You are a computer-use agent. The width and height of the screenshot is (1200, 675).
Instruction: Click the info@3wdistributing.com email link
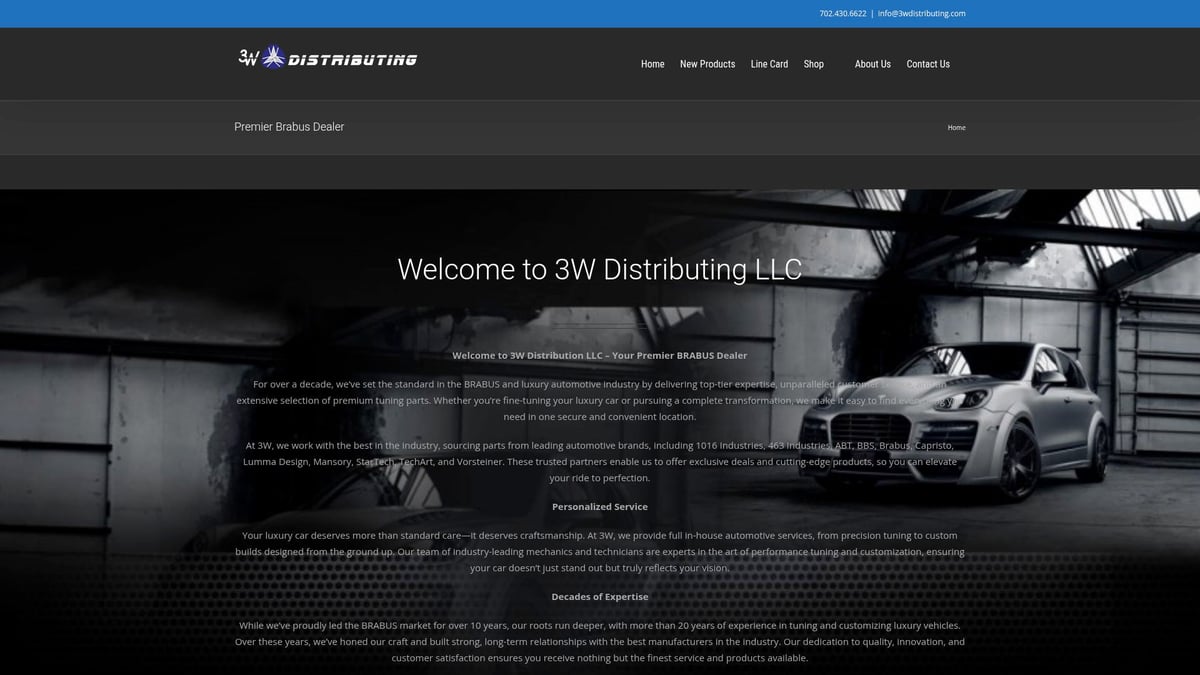pos(921,14)
